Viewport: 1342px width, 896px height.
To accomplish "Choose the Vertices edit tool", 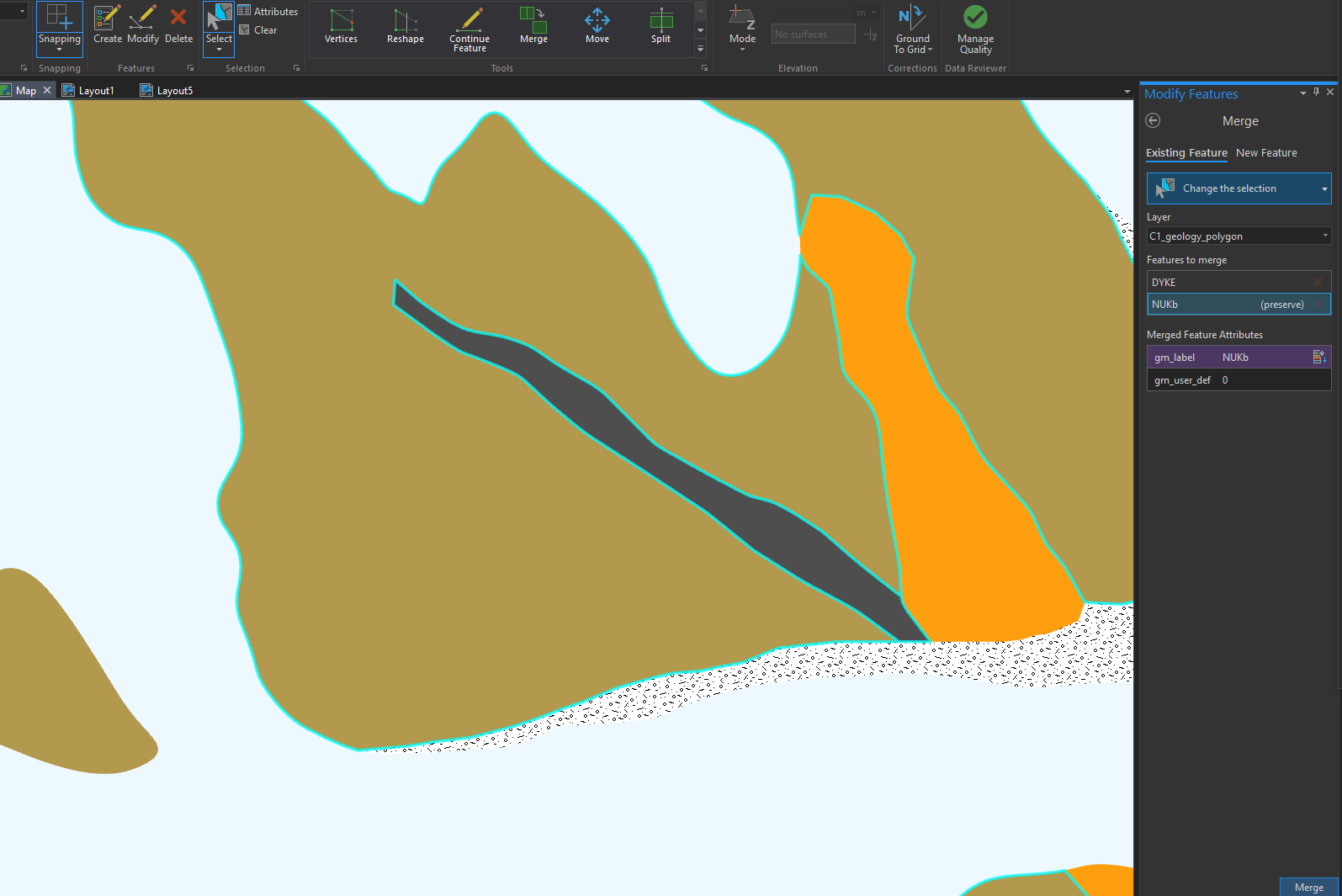I will [341, 27].
